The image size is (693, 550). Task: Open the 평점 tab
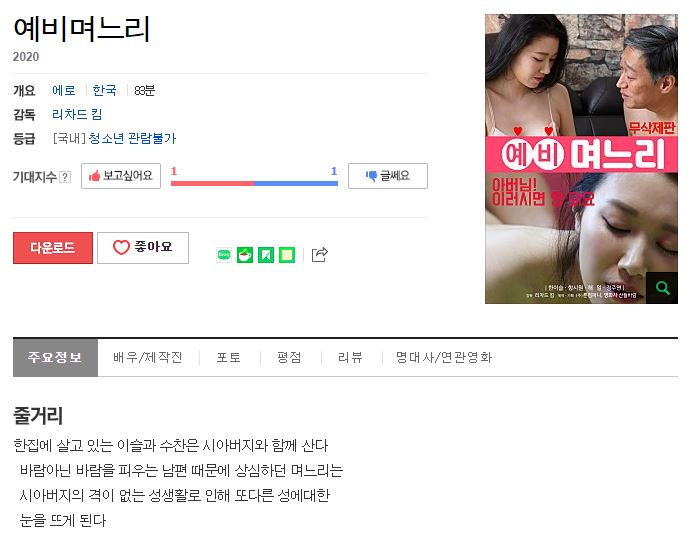(x=289, y=357)
